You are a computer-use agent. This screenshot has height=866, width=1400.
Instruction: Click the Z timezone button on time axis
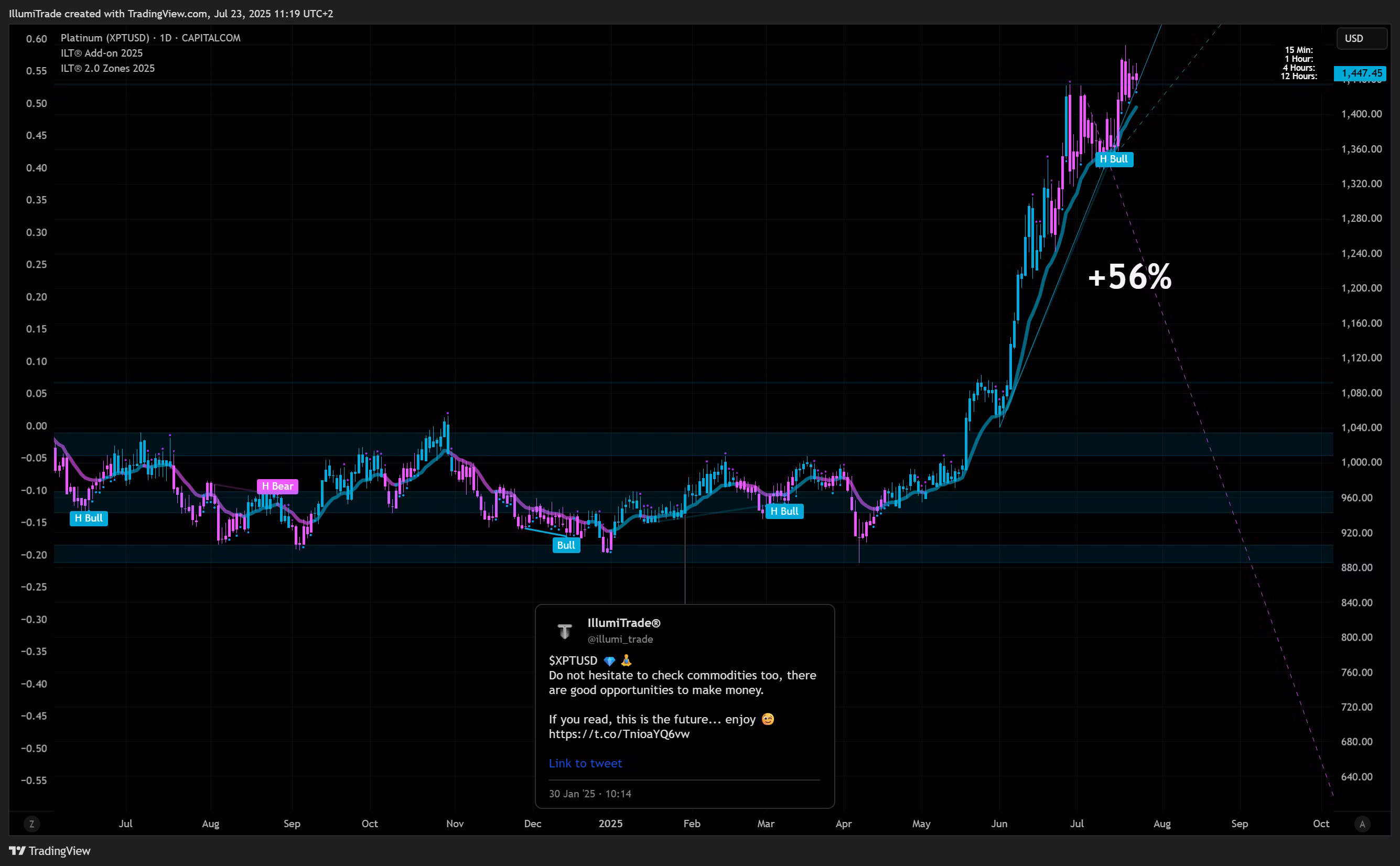pyautogui.click(x=31, y=824)
